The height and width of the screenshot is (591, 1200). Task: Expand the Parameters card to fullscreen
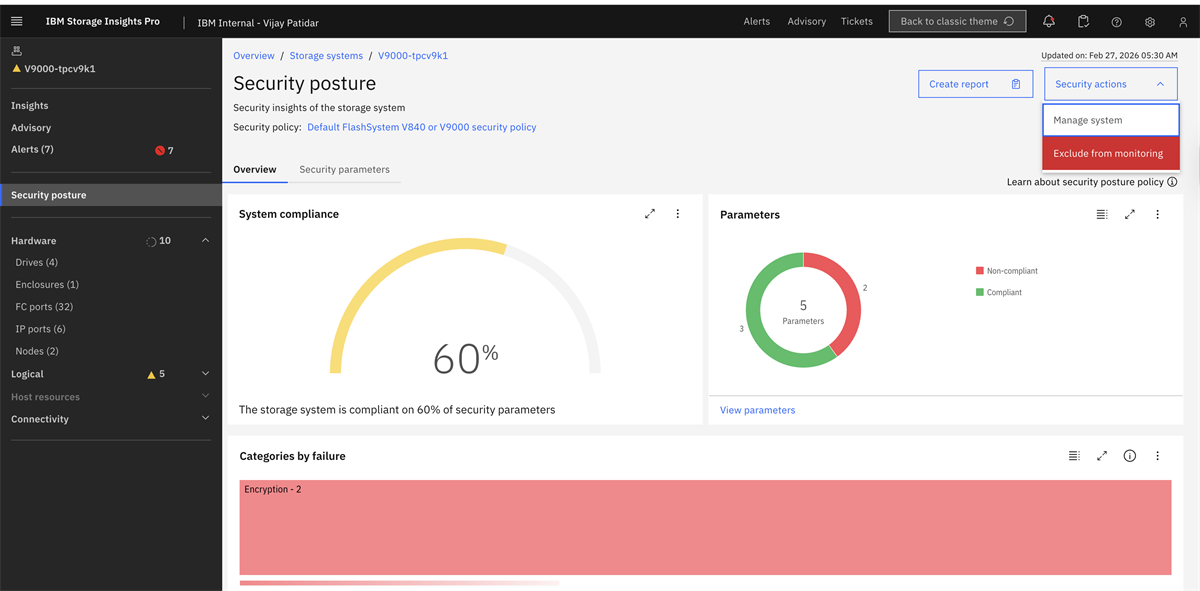[1130, 214]
